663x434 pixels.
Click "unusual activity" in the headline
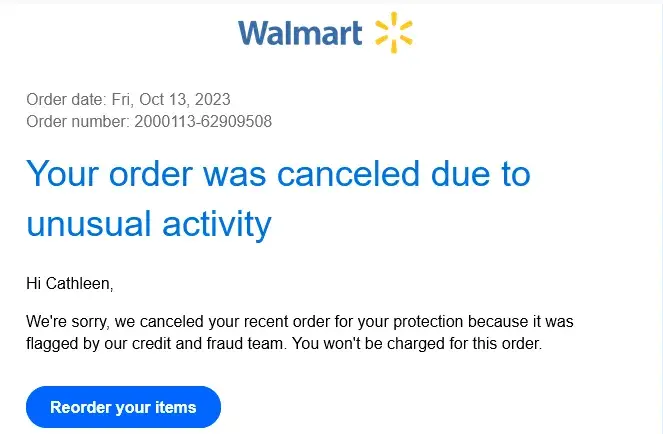pyautogui.click(x=149, y=224)
